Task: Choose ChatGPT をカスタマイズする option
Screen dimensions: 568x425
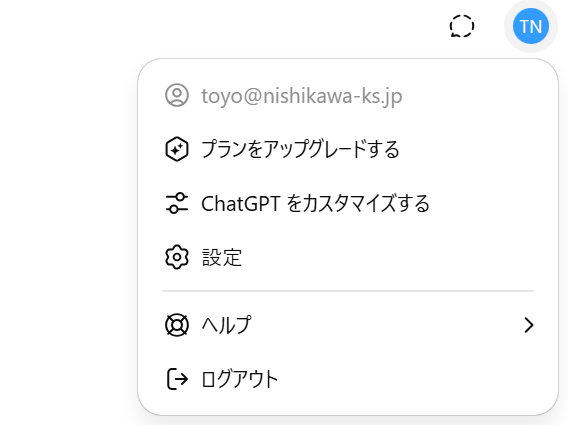Action: (348, 203)
